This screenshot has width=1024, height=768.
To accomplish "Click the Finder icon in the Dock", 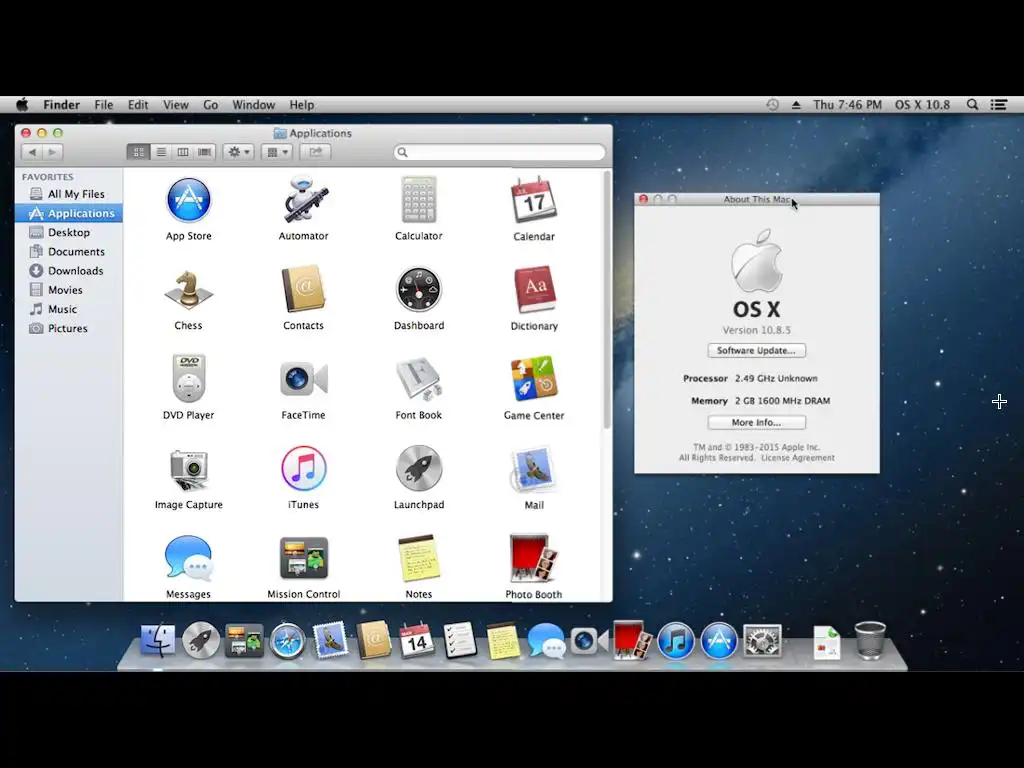I will click(x=157, y=640).
